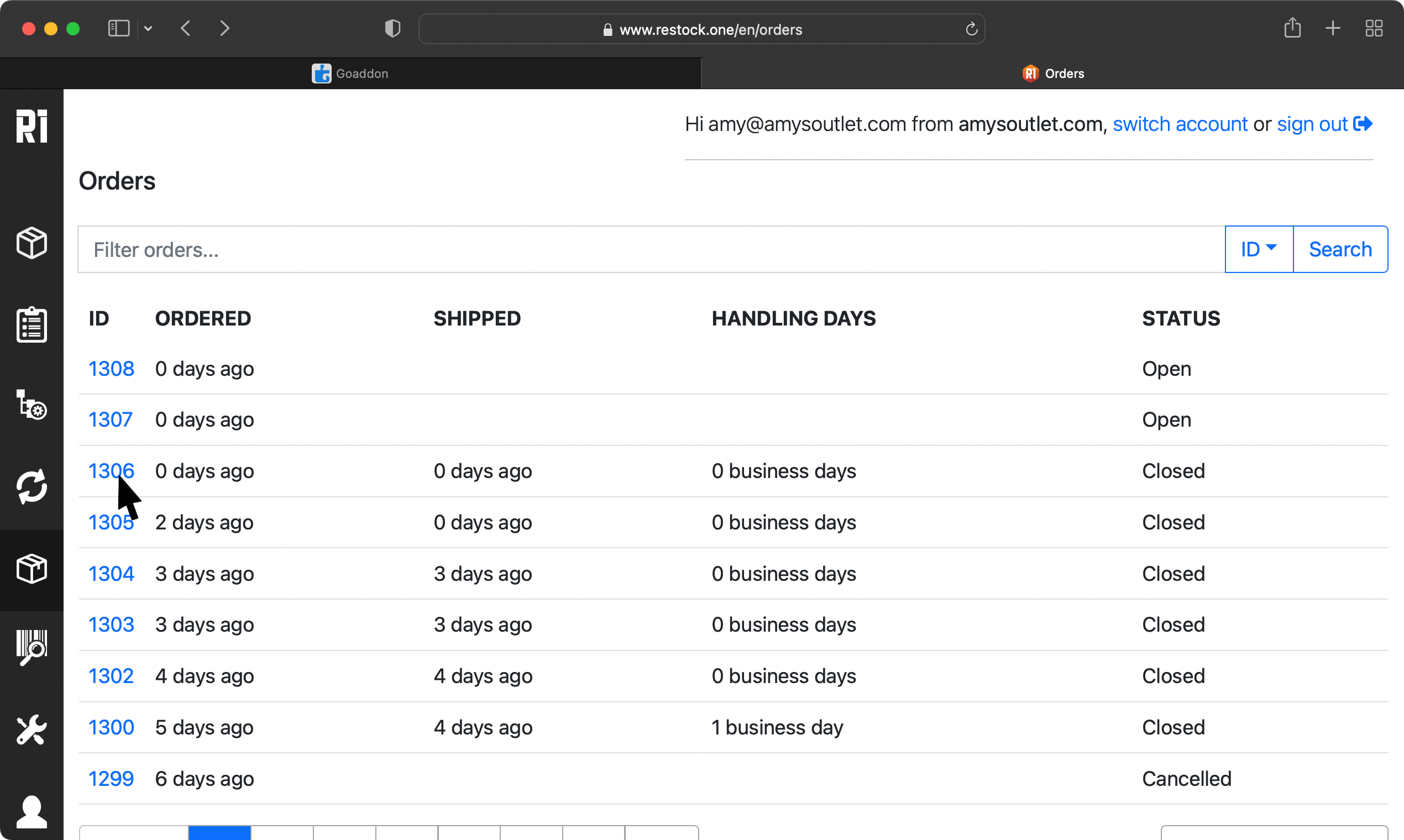Screen dimensions: 1404x840
Task: Open a new tab with plus icon
Action: (1333, 28)
